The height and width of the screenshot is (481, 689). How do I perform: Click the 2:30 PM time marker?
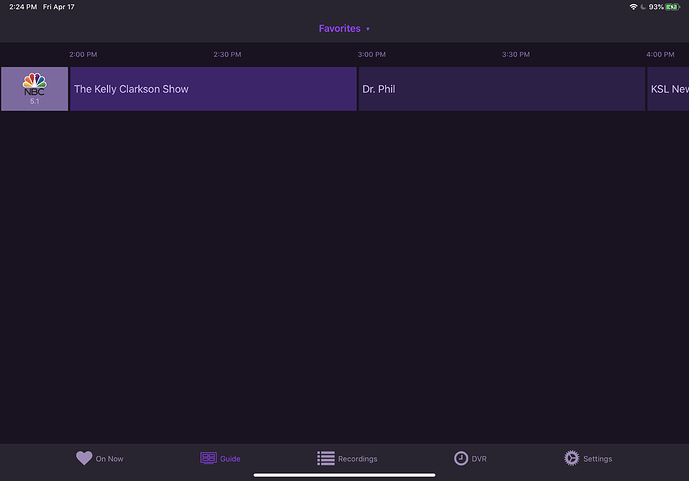(x=227, y=54)
